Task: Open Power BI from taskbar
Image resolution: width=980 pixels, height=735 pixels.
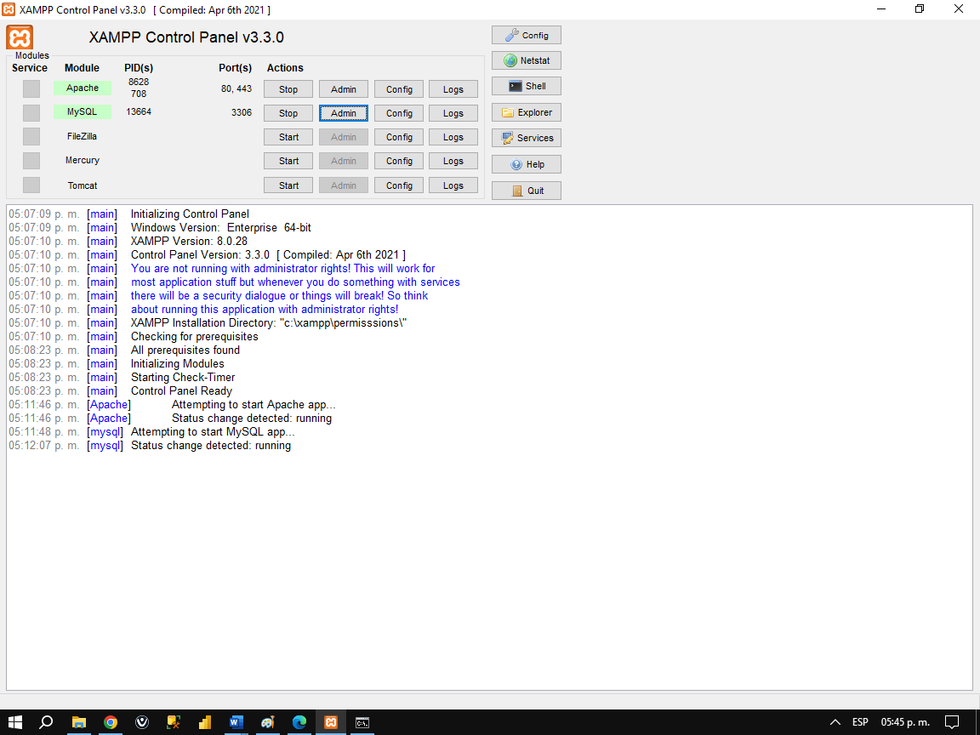Action: [x=205, y=722]
